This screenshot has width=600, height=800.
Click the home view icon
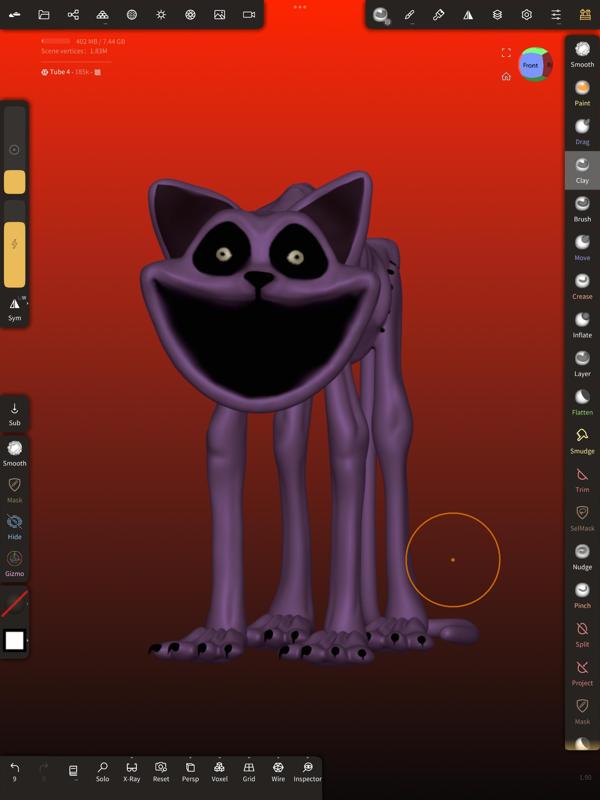(506, 77)
